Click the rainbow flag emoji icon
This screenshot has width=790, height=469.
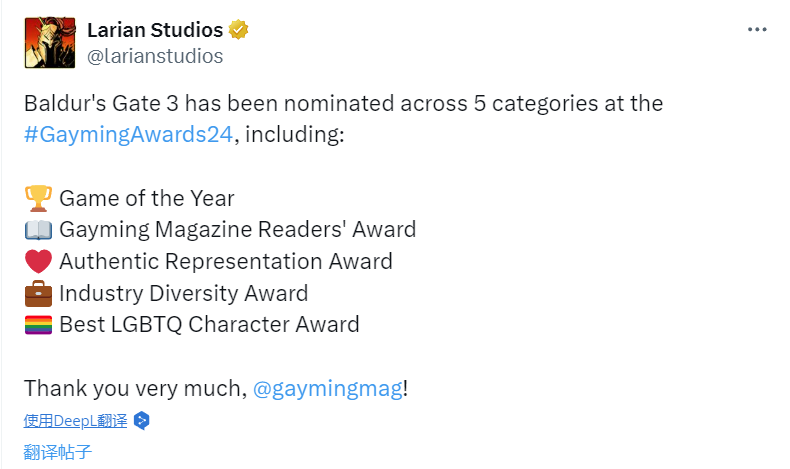pos(37,325)
